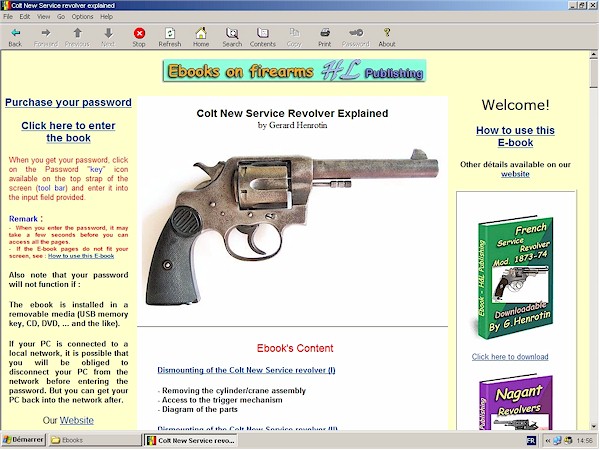Click 'Click here to download' link

click(x=510, y=357)
